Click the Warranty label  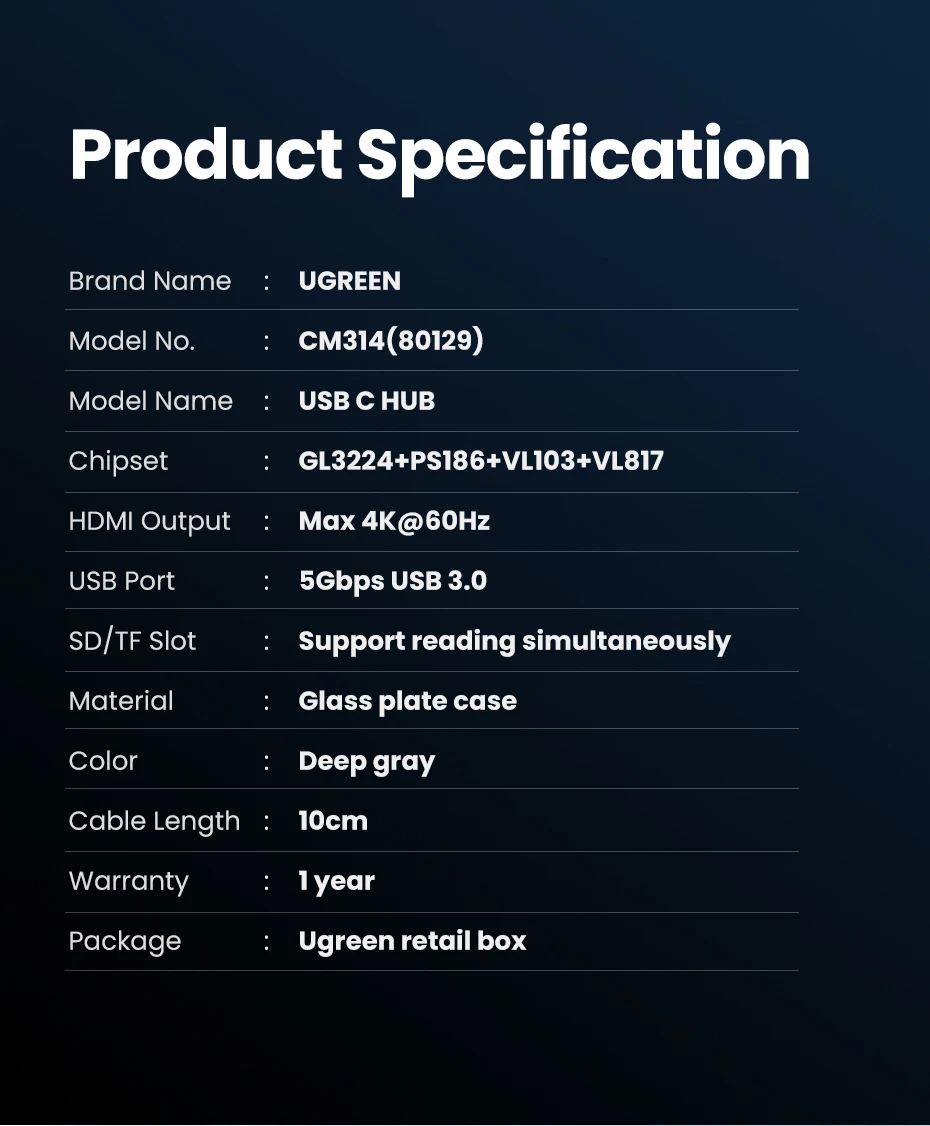click(x=129, y=881)
